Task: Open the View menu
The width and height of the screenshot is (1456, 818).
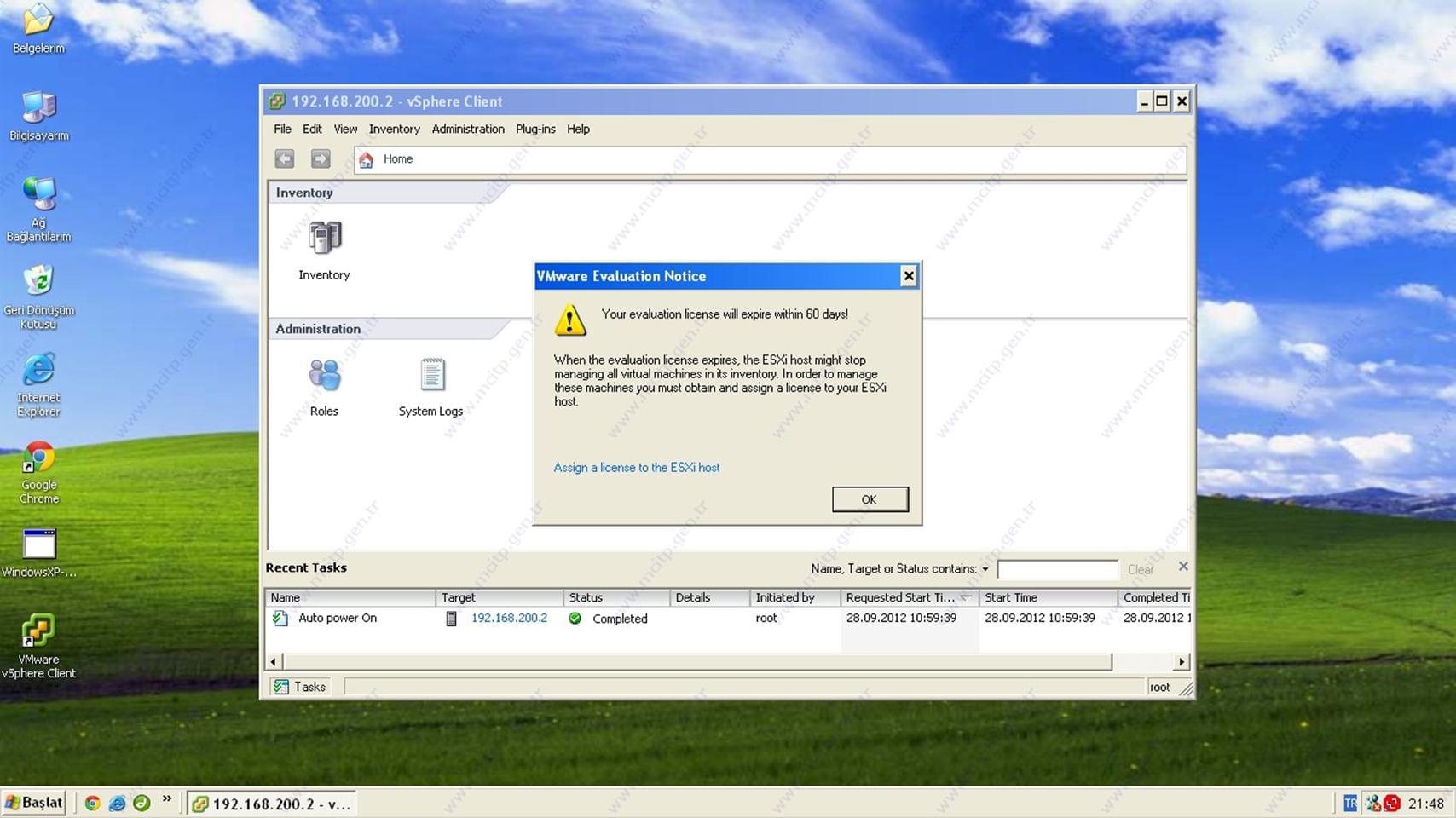Action: [x=345, y=130]
